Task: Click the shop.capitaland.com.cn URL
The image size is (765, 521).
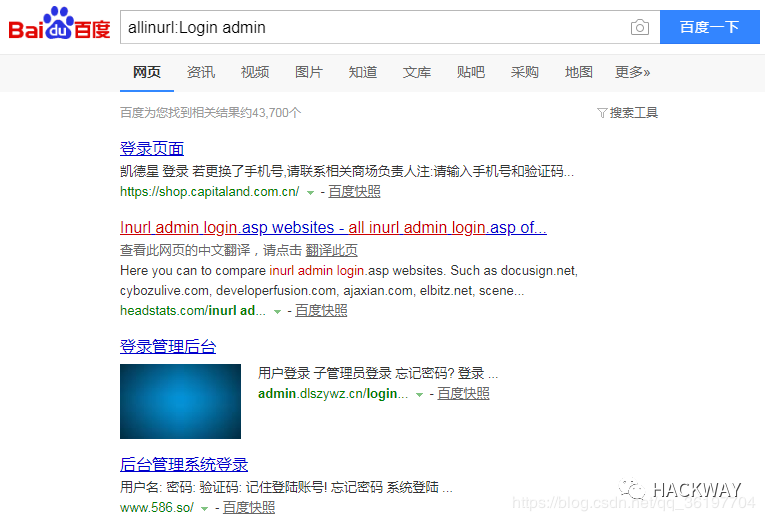Action: pos(210,192)
